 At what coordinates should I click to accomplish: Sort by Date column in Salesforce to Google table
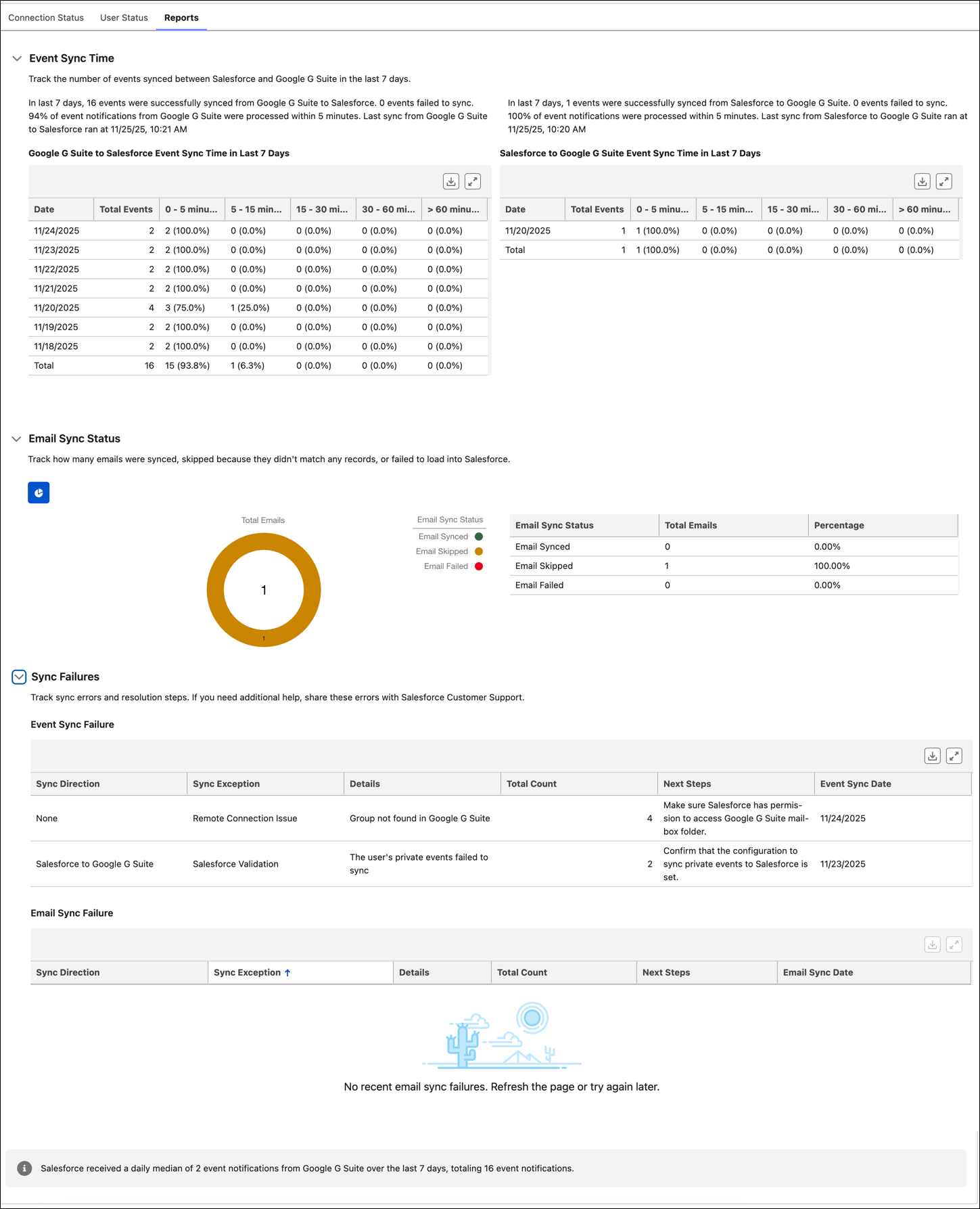[532, 210]
